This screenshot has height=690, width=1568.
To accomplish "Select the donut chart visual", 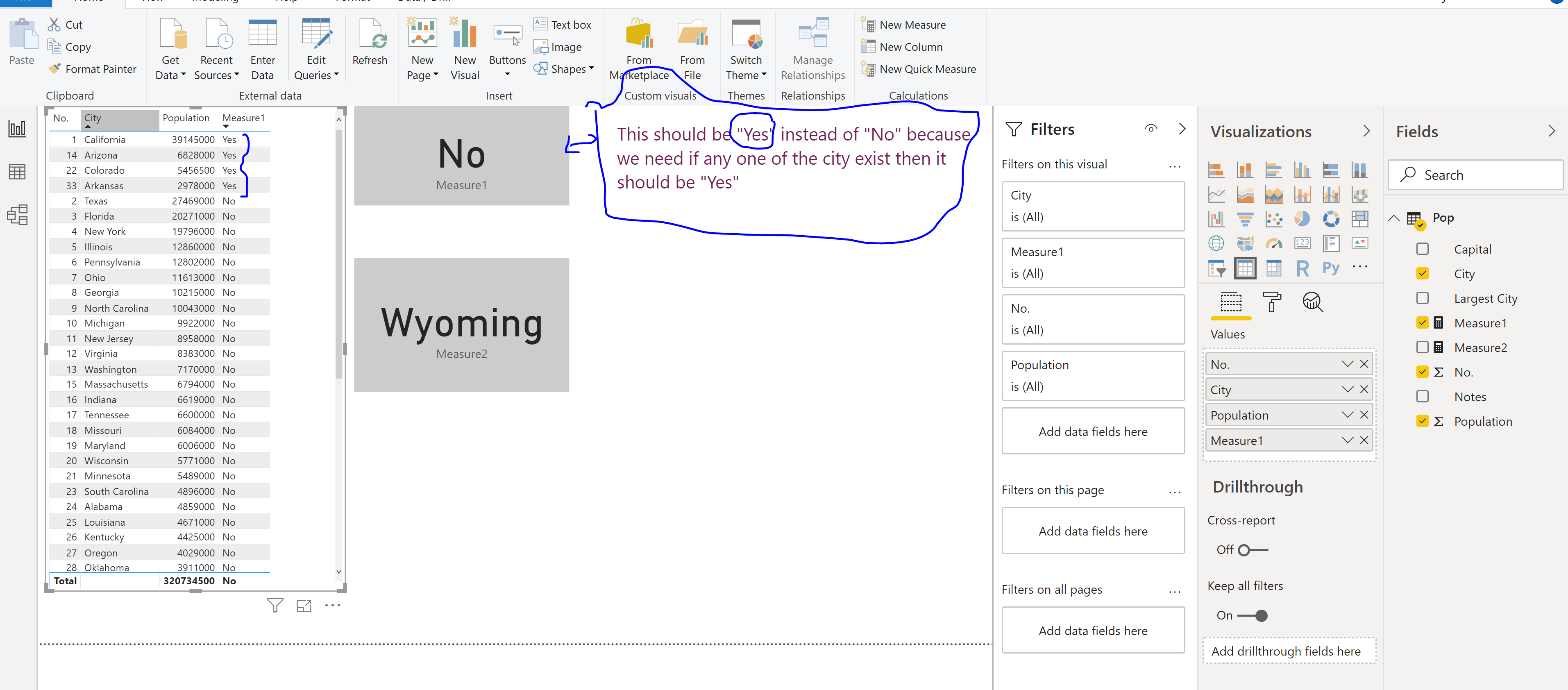I will (1331, 219).
